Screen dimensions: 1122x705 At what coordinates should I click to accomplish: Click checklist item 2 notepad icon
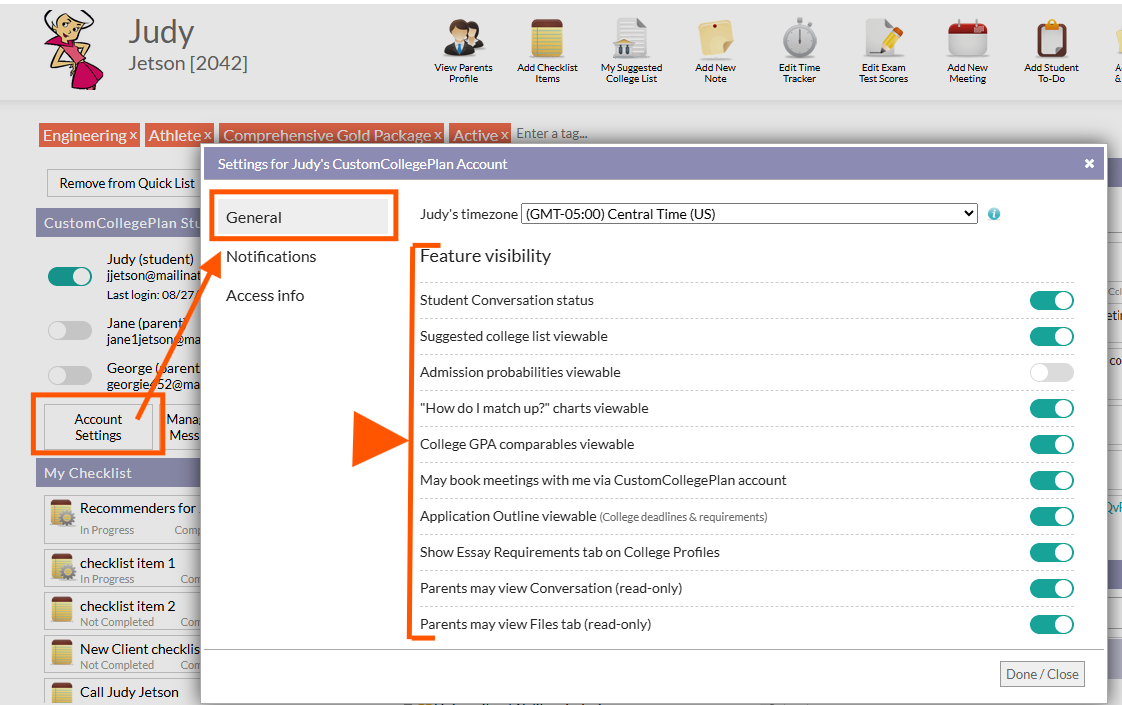pos(62,610)
